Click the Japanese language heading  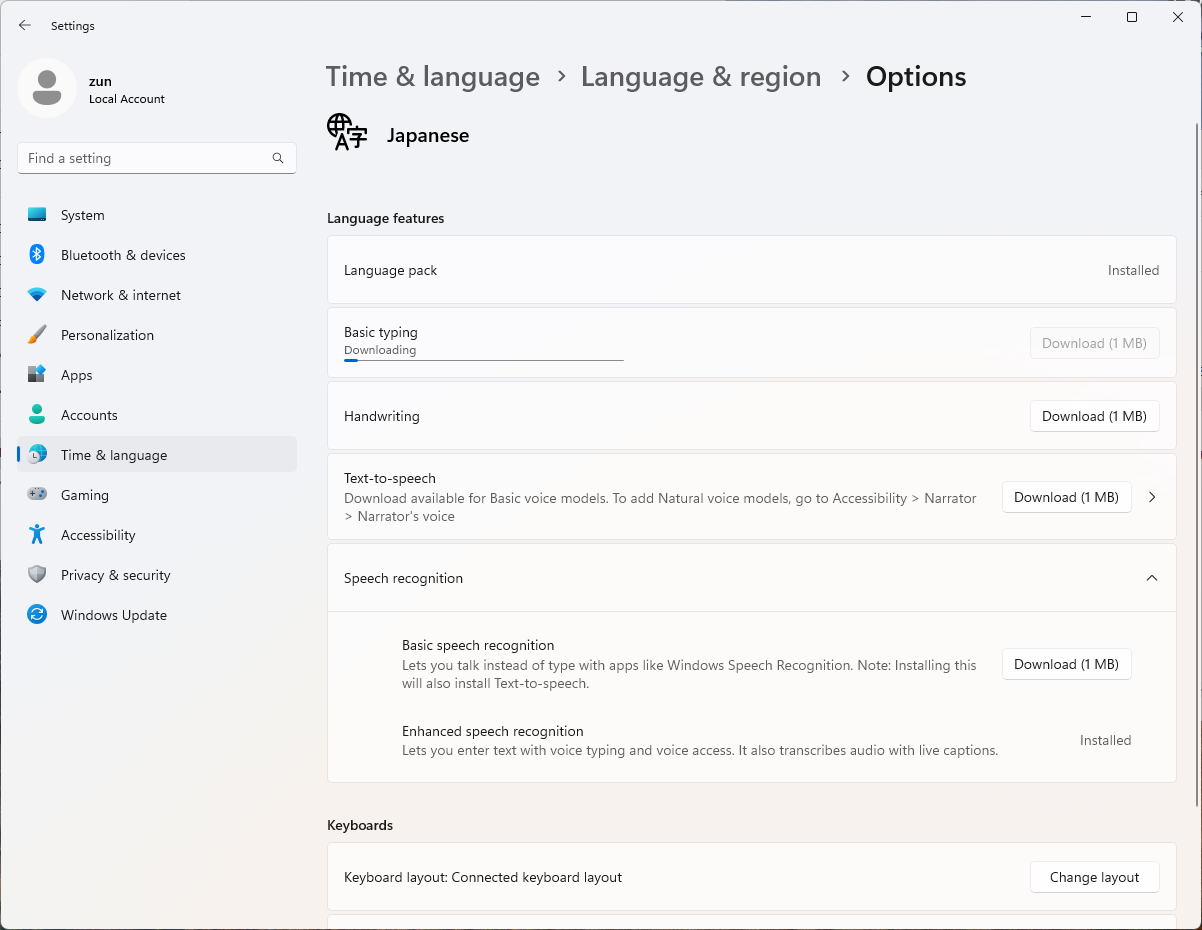pyautogui.click(x=428, y=135)
